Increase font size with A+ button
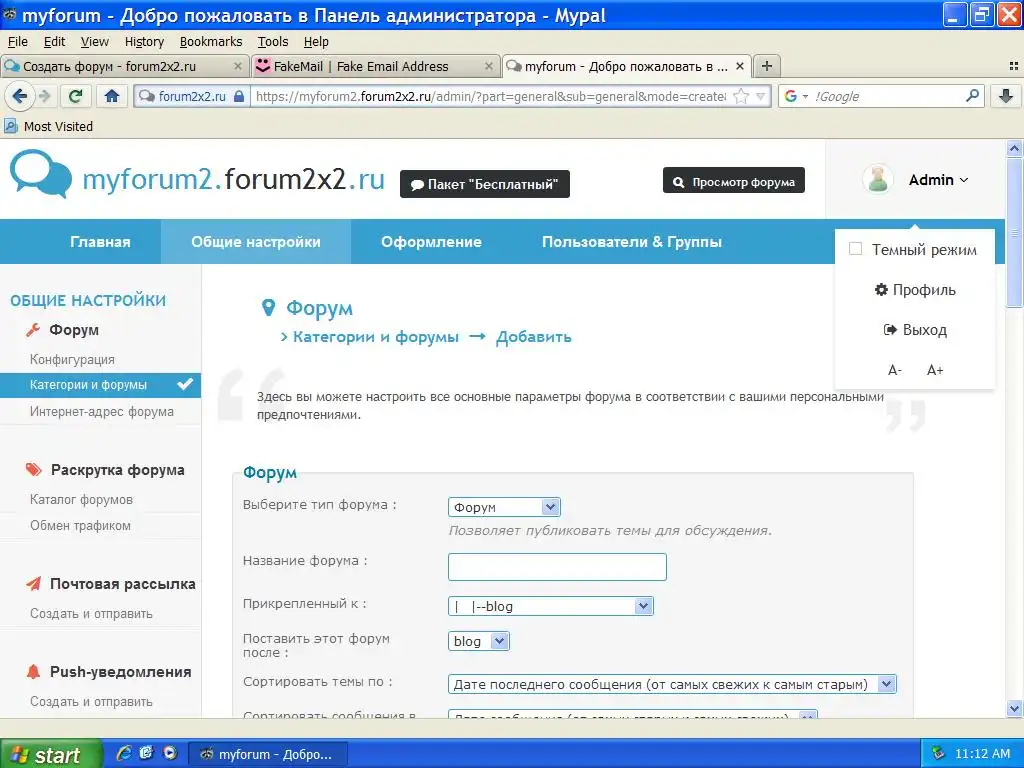 click(x=935, y=370)
